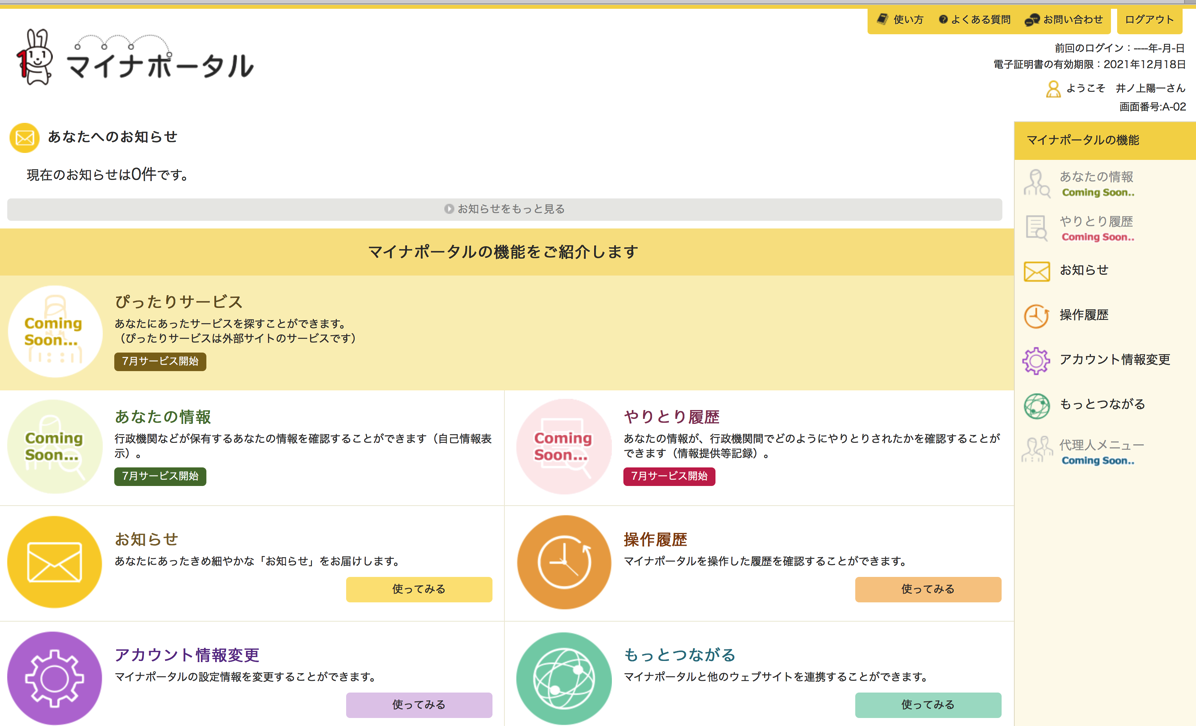Click the sidebar clock icon for 操作履歴
Viewport: 1196px width, 726px height.
pyautogui.click(x=1037, y=316)
